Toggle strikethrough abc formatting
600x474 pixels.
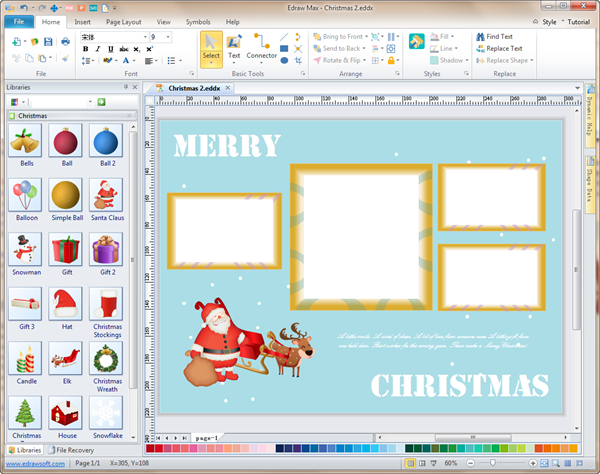[124, 49]
